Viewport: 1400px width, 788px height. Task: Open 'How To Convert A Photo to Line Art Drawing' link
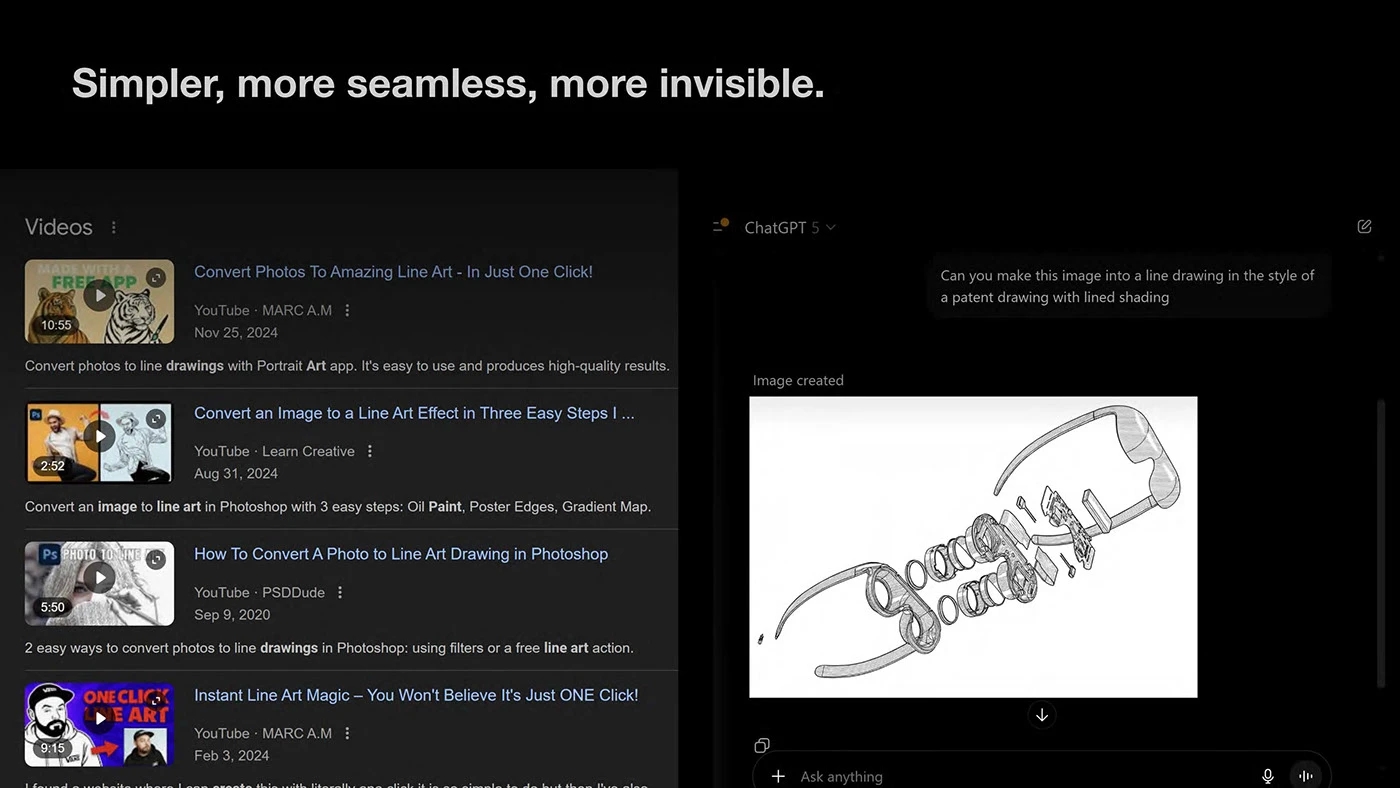coord(401,554)
